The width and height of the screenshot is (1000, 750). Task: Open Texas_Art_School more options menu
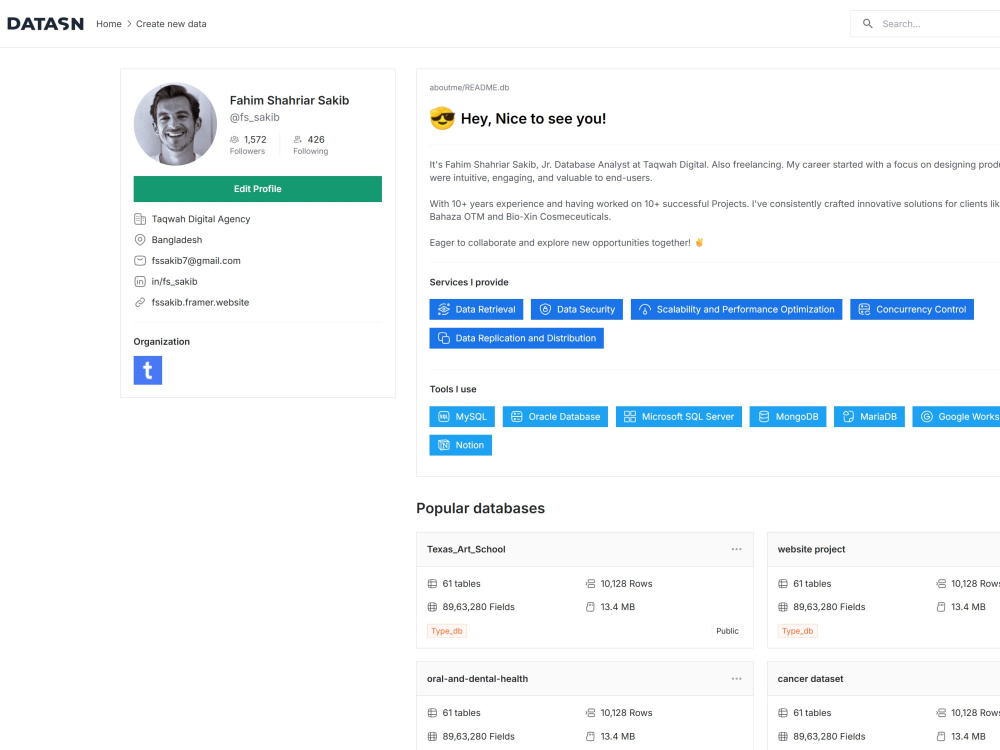(x=737, y=549)
